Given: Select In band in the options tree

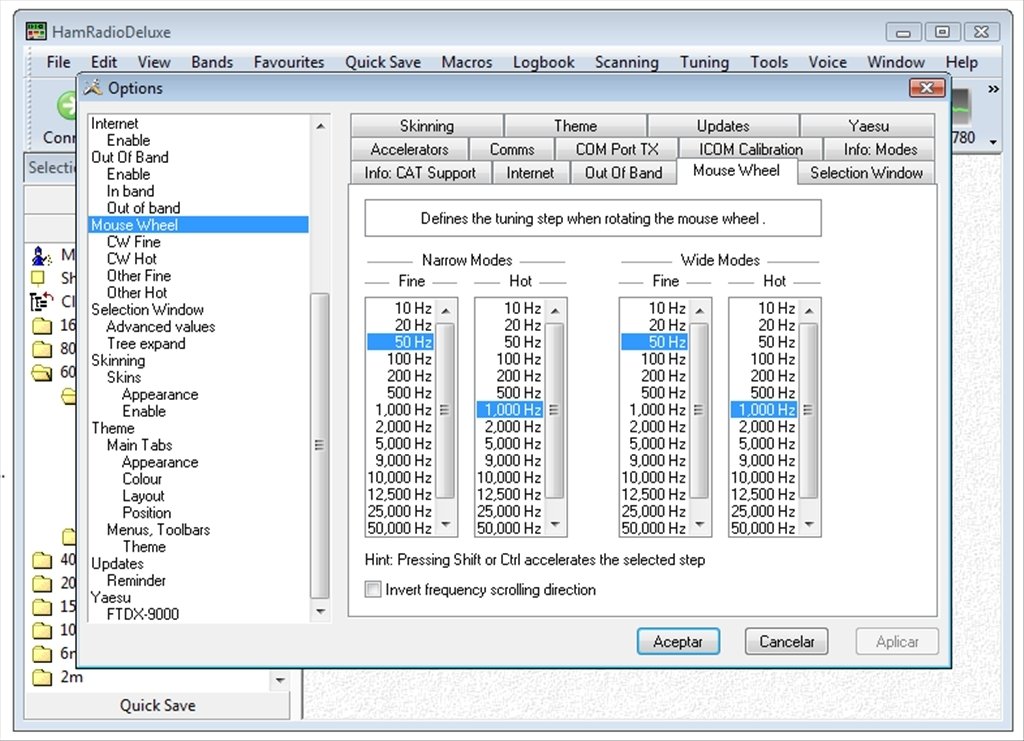Looking at the screenshot, I should 130,191.
